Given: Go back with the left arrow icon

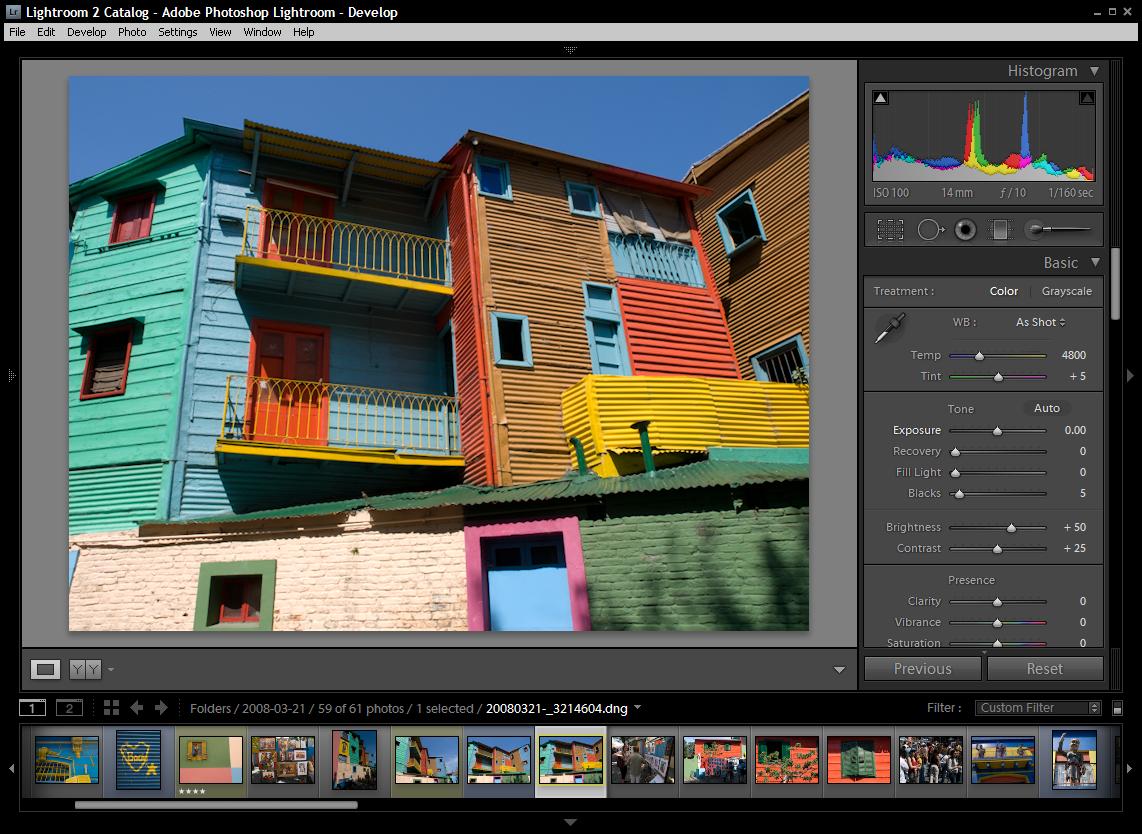Looking at the screenshot, I should (137, 708).
